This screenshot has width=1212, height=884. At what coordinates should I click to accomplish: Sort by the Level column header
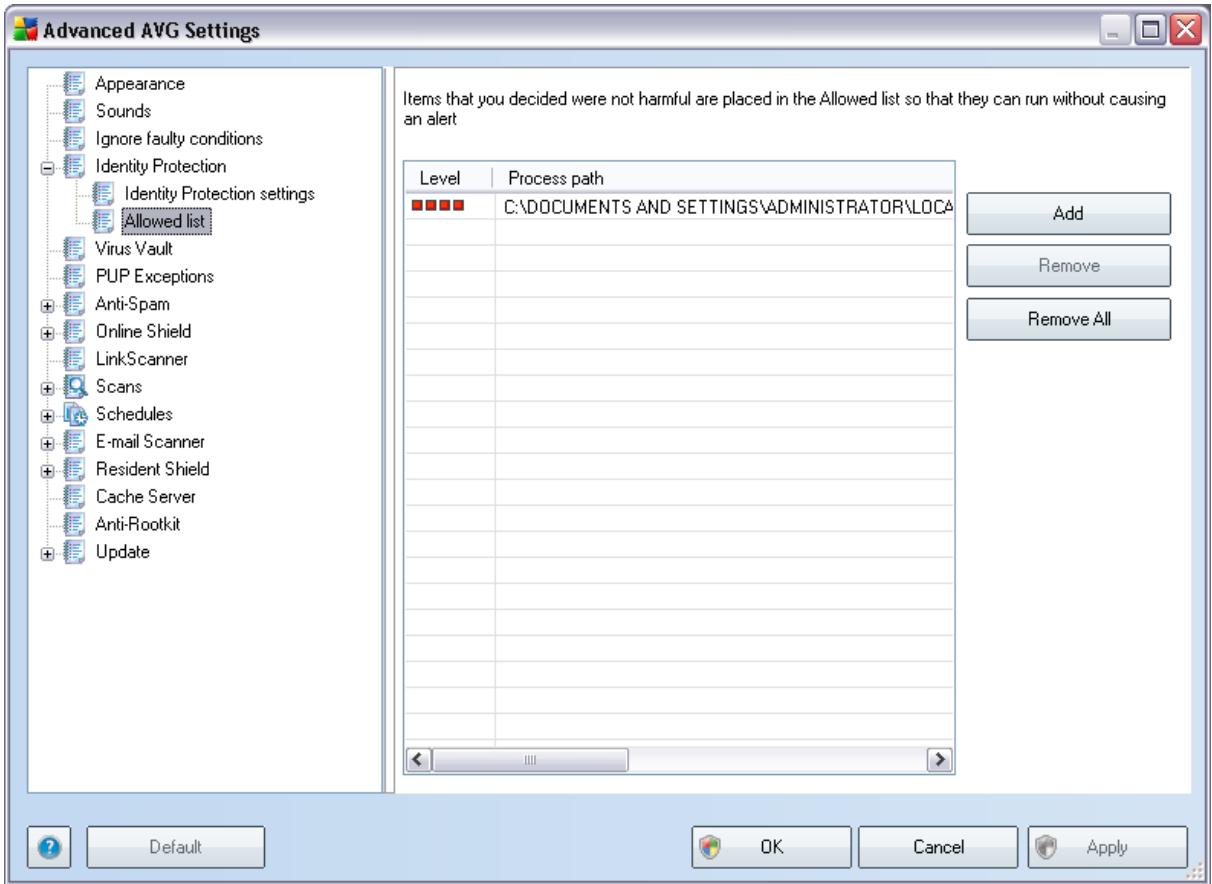pyautogui.click(x=448, y=177)
